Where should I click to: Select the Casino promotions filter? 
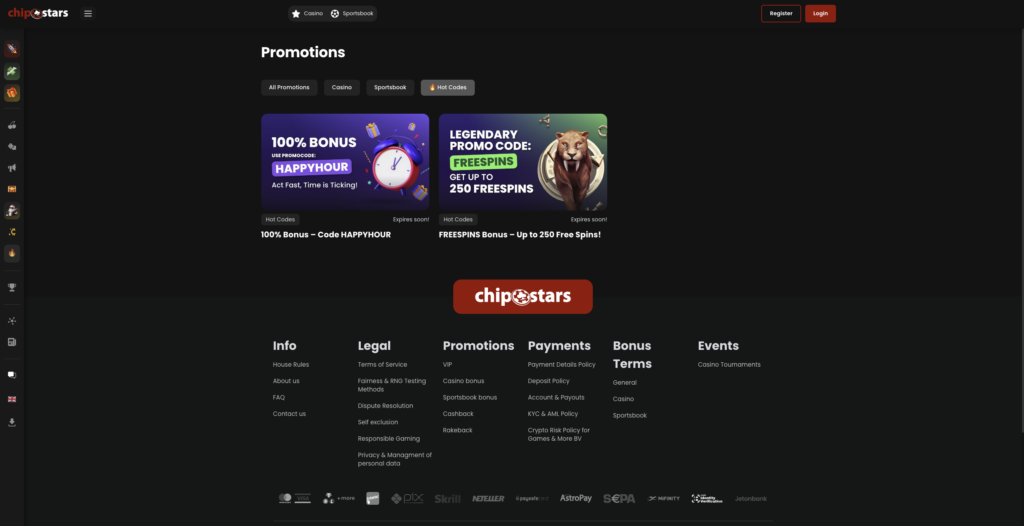click(x=342, y=88)
